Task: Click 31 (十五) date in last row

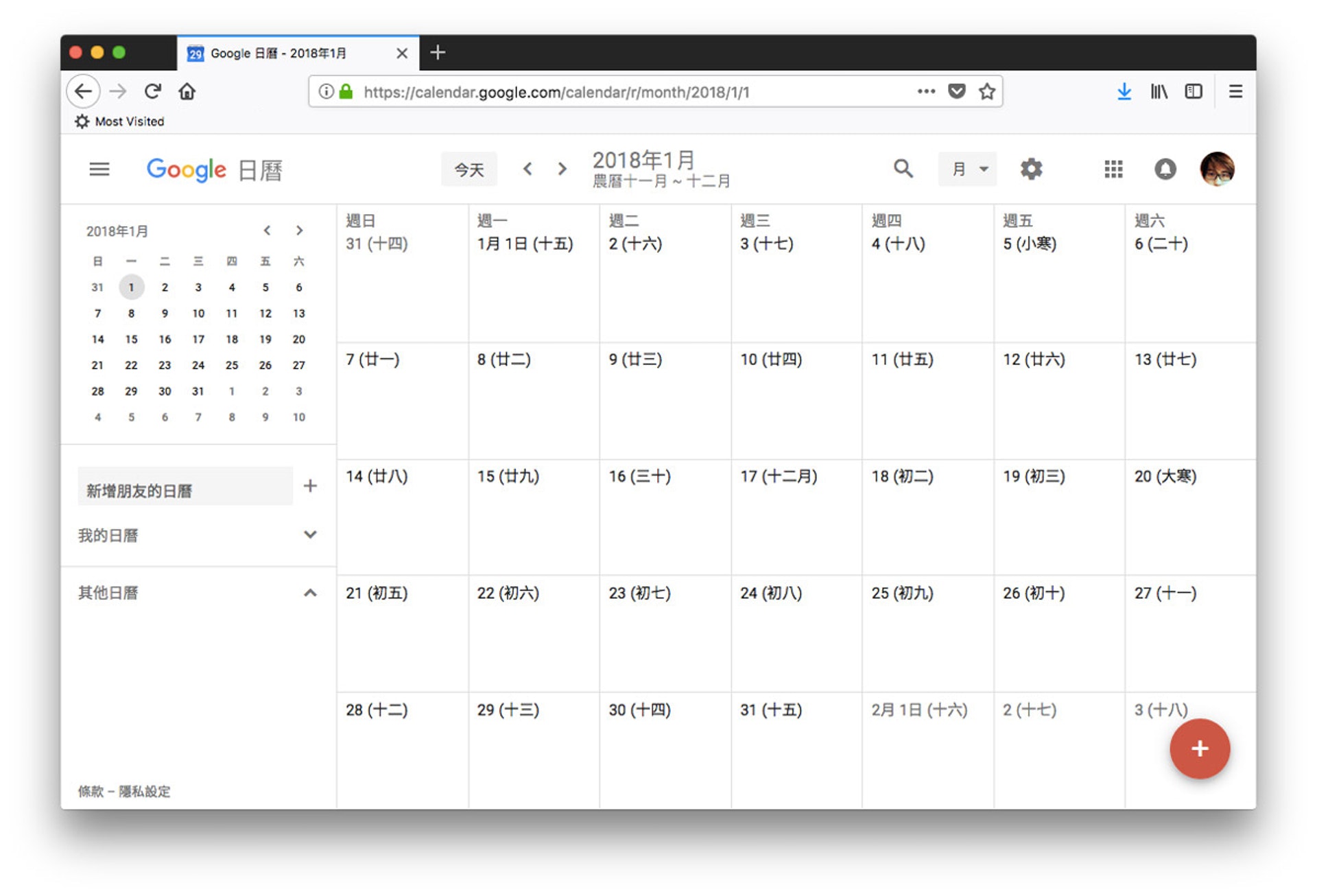Action: point(771,709)
